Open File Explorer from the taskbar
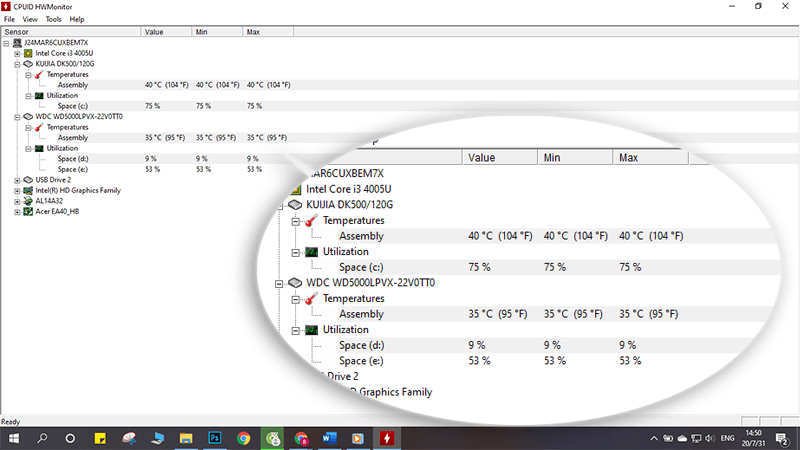Viewport: 800px width, 450px height. tap(186, 438)
